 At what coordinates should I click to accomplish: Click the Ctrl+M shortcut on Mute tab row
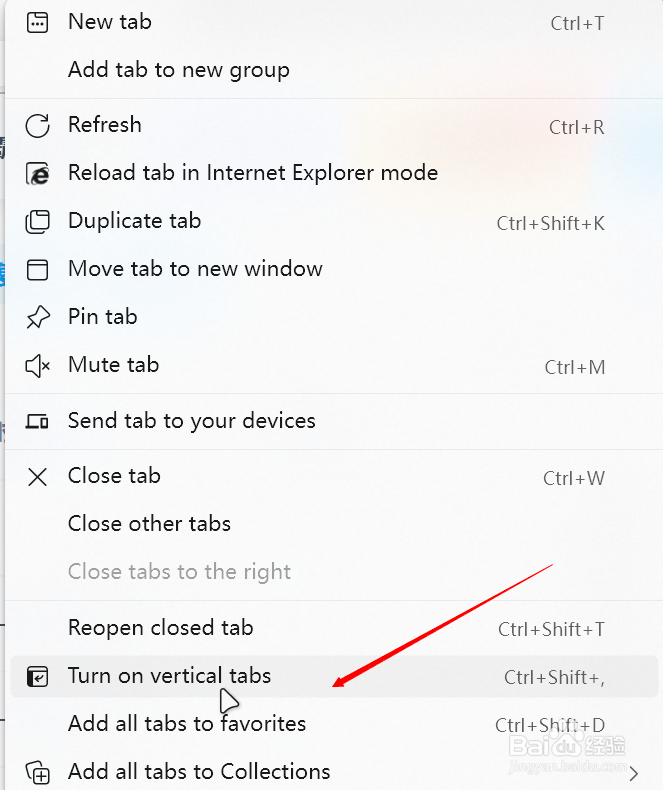[x=575, y=367]
